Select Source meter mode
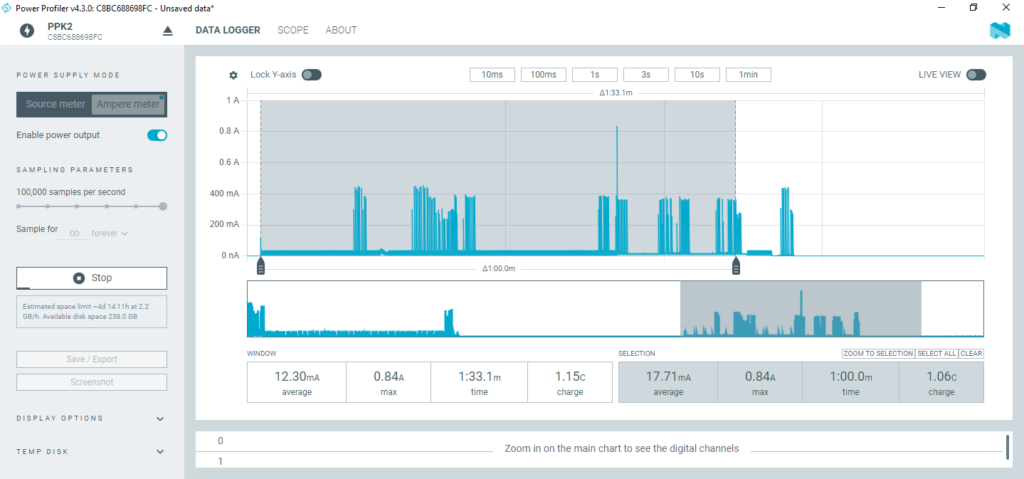The height and width of the screenshot is (479, 1024). (x=56, y=104)
